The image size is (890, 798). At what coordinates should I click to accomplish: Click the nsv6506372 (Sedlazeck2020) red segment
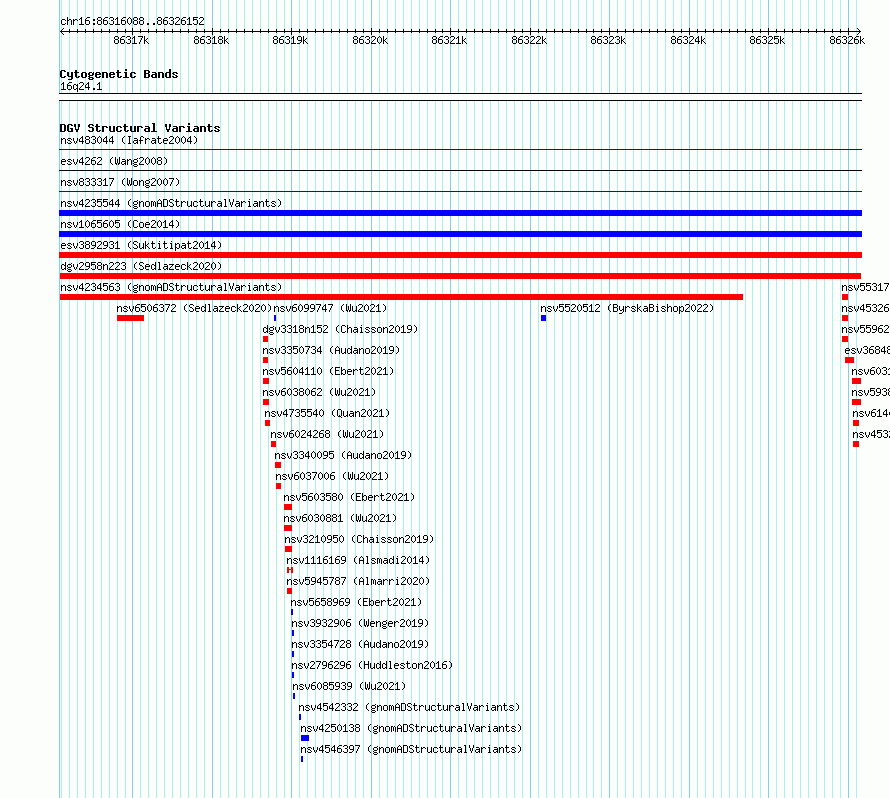pyautogui.click(x=131, y=318)
